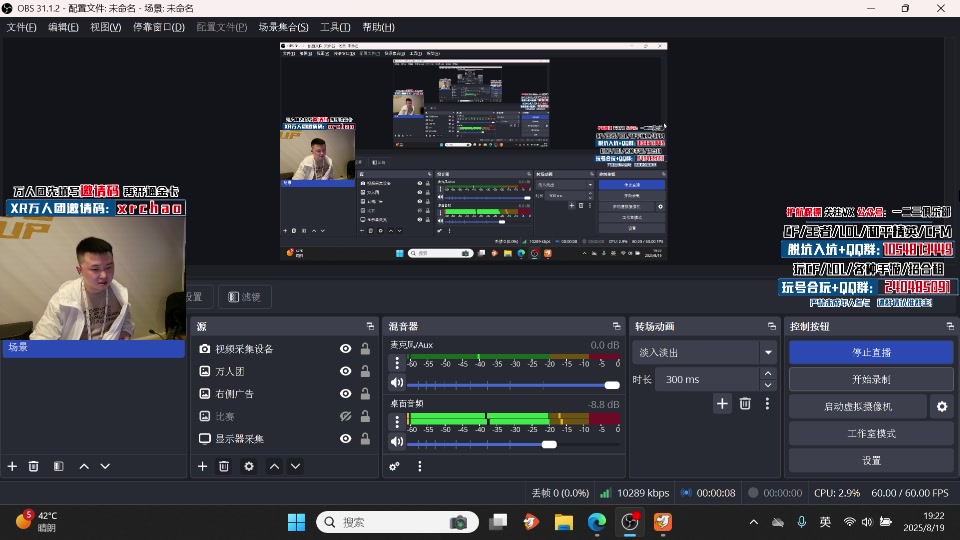This screenshot has width=960, height=540.
Task: Undock the 源 sources panel
Action: pyautogui.click(x=370, y=326)
